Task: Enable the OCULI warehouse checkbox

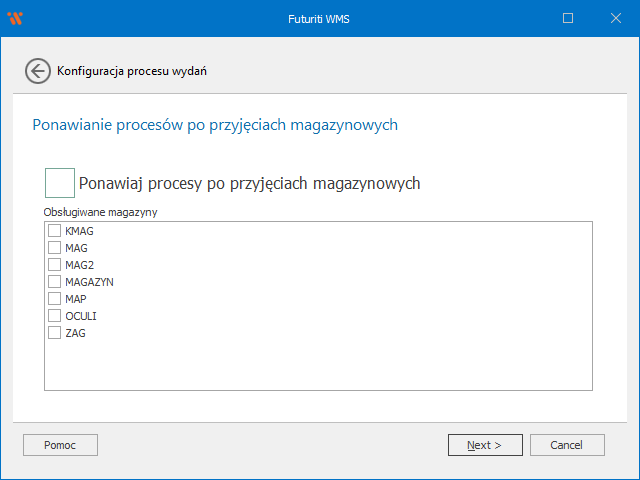Action: point(55,316)
